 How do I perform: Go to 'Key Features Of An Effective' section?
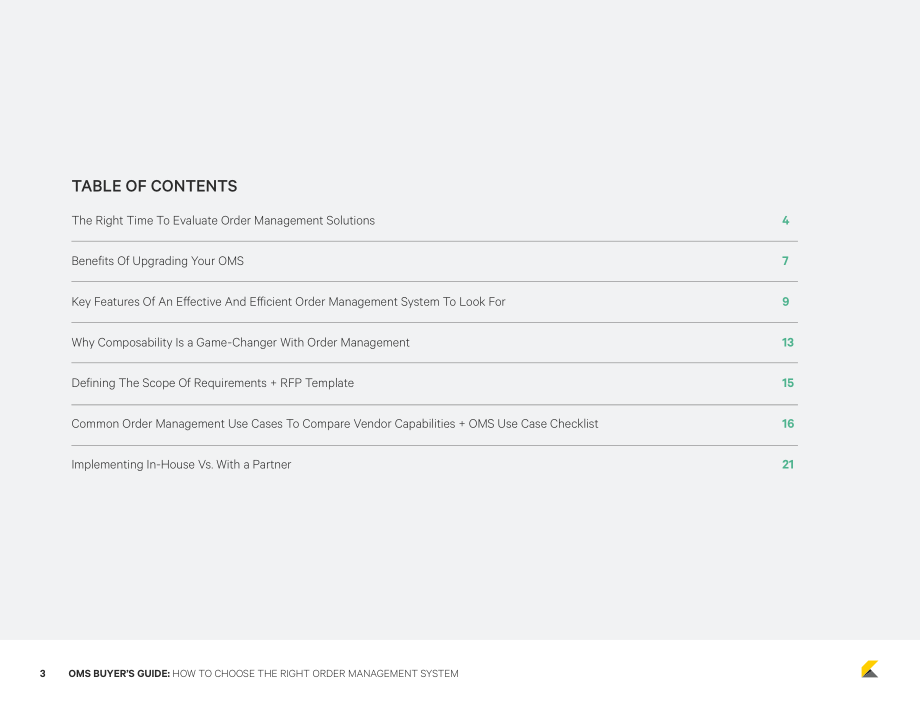click(288, 302)
